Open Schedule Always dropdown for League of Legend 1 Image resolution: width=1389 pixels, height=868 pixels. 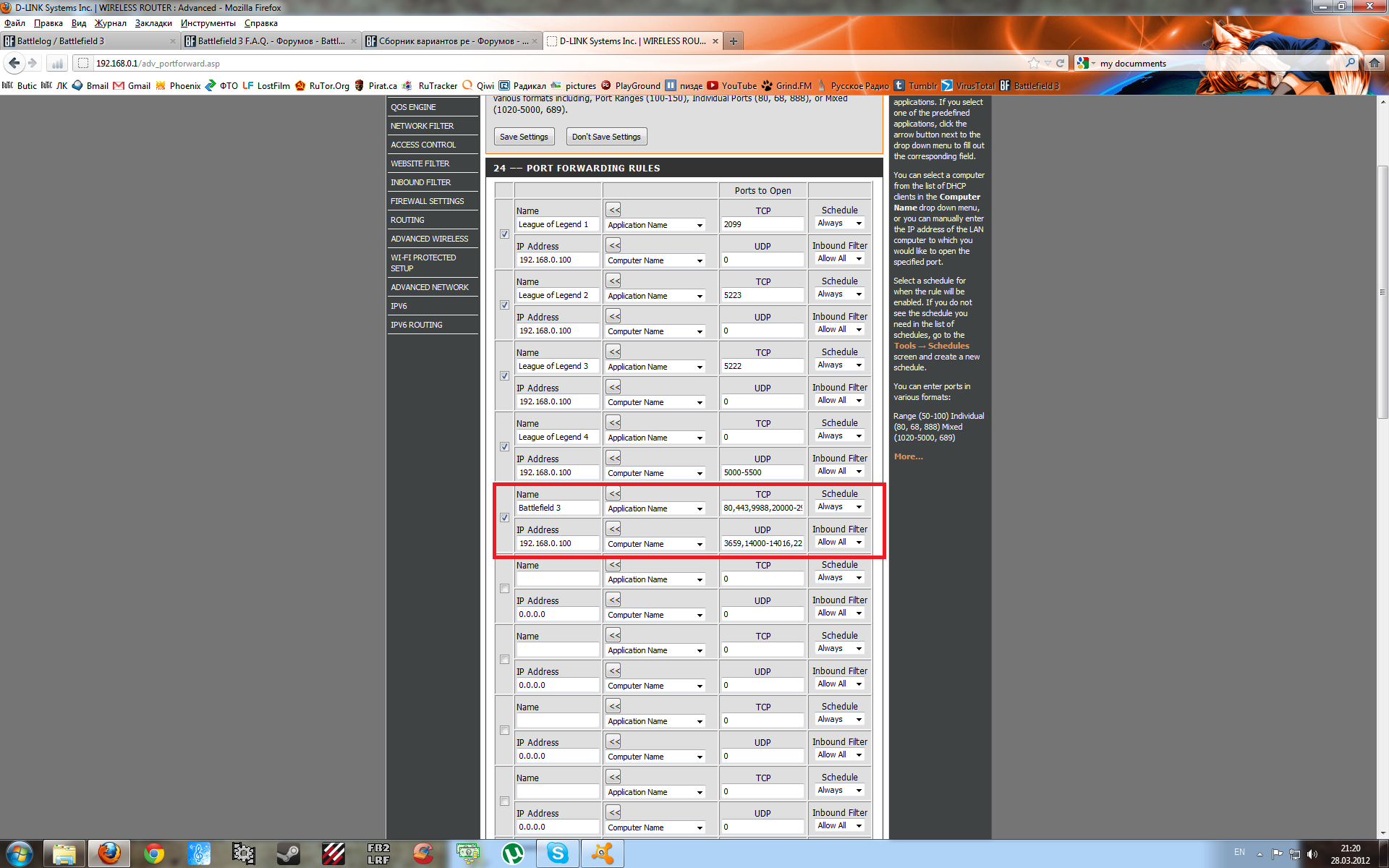pyautogui.click(x=840, y=223)
